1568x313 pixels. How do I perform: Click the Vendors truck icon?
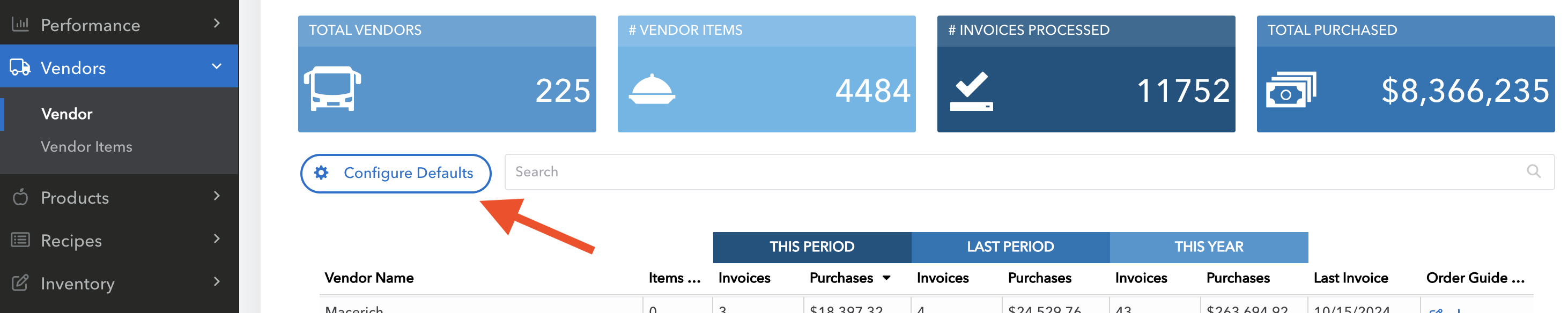pyautogui.click(x=20, y=67)
